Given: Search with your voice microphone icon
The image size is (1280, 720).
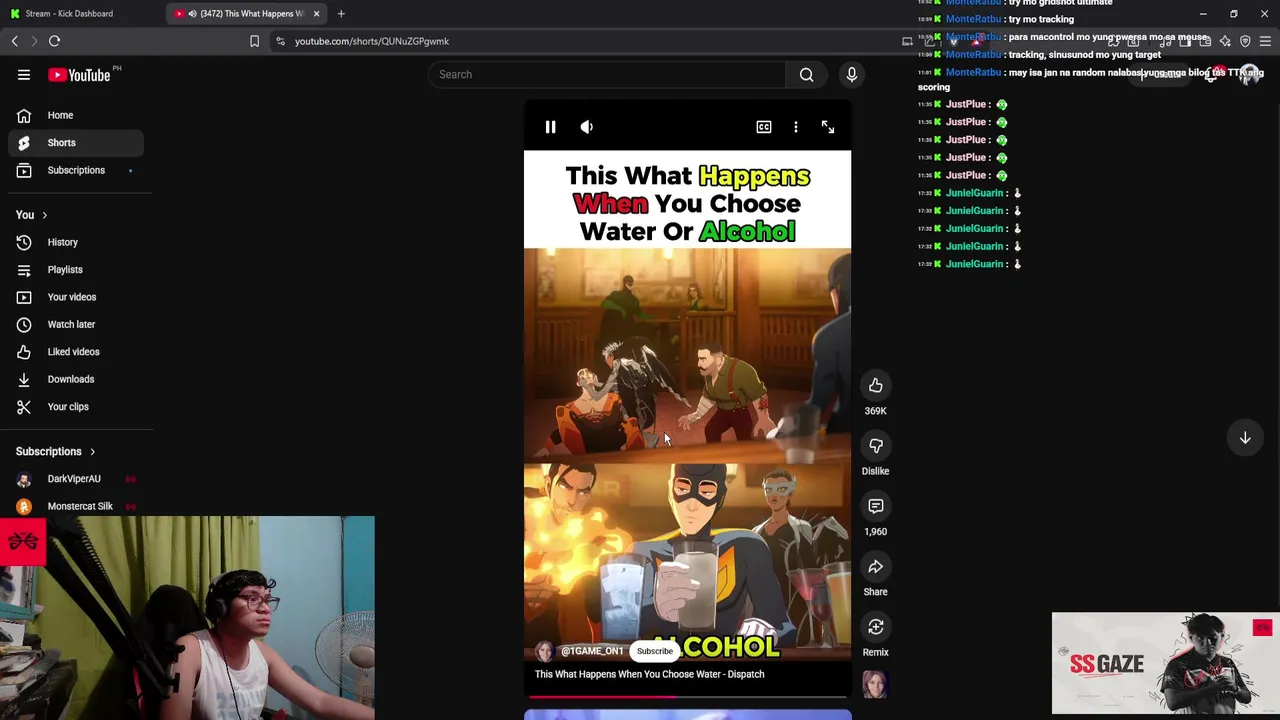Looking at the screenshot, I should (852, 74).
